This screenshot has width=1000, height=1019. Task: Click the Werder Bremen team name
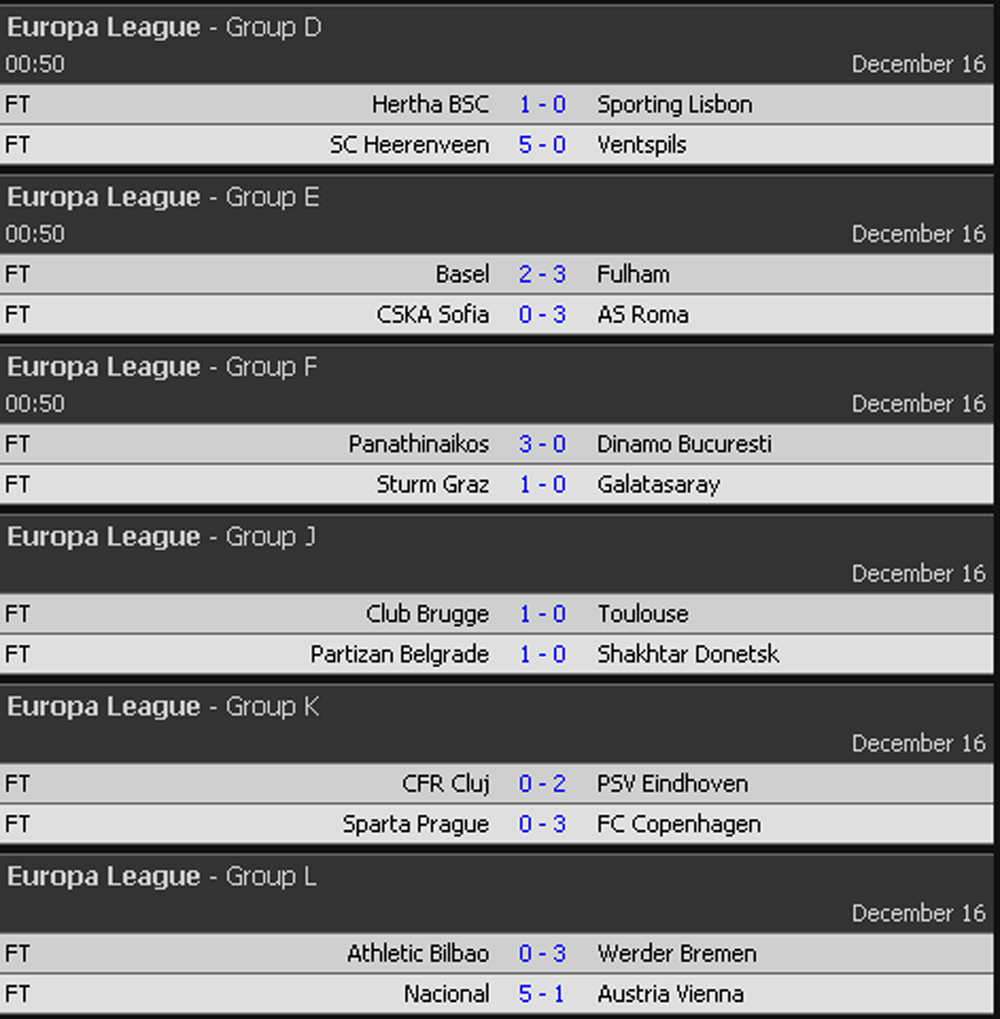tap(676, 954)
